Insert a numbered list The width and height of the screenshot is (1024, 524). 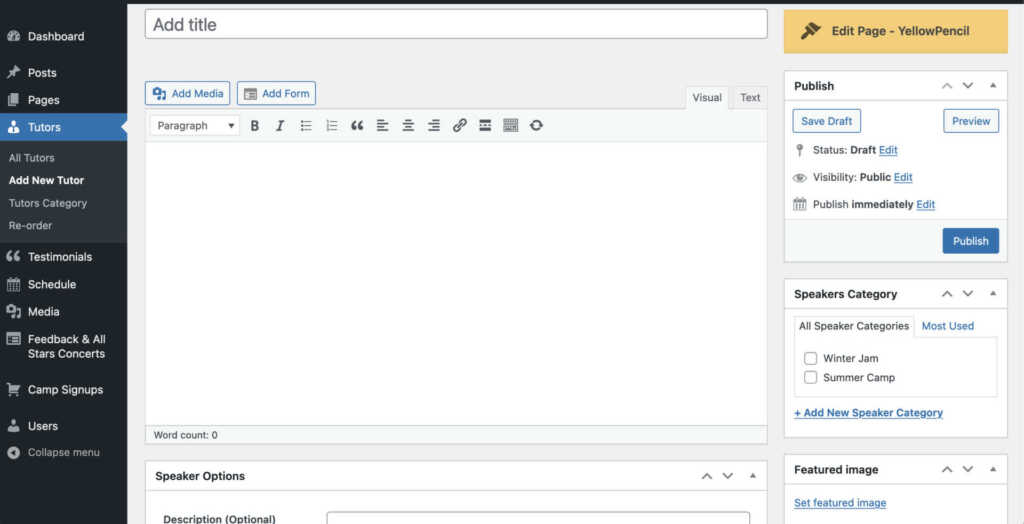(x=332, y=125)
